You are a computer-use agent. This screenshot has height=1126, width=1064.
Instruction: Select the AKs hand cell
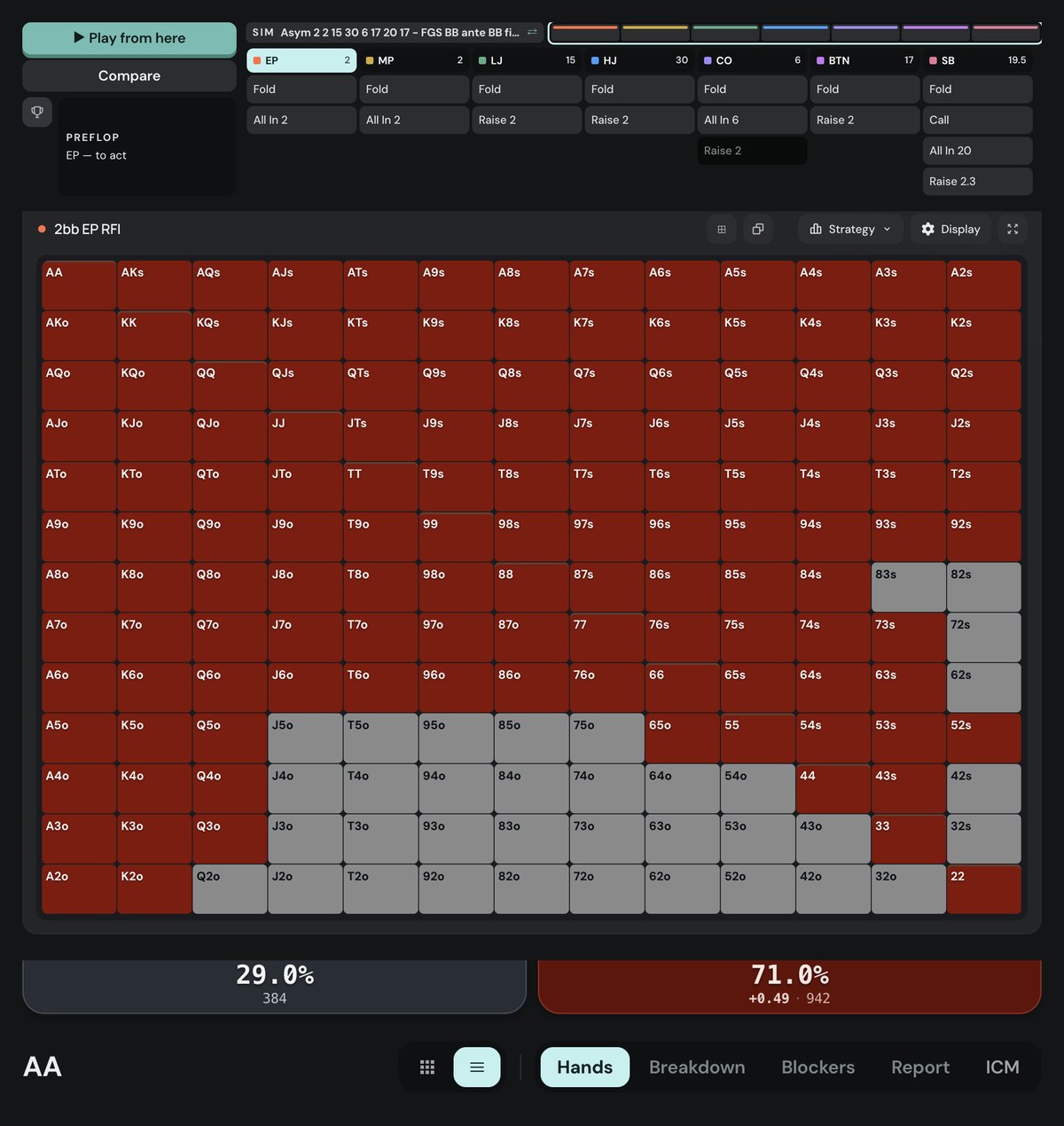pos(154,285)
